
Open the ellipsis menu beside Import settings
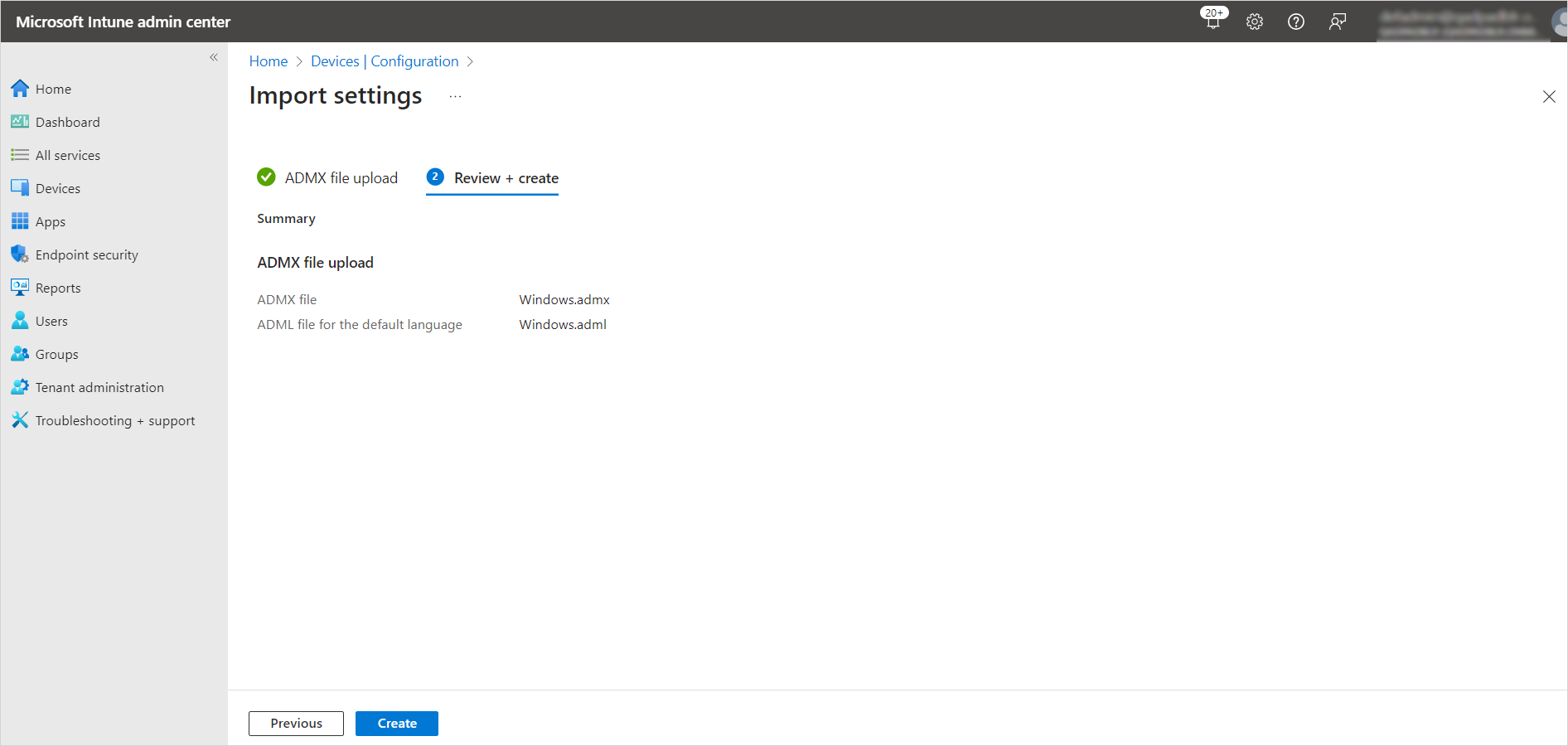coord(455,97)
